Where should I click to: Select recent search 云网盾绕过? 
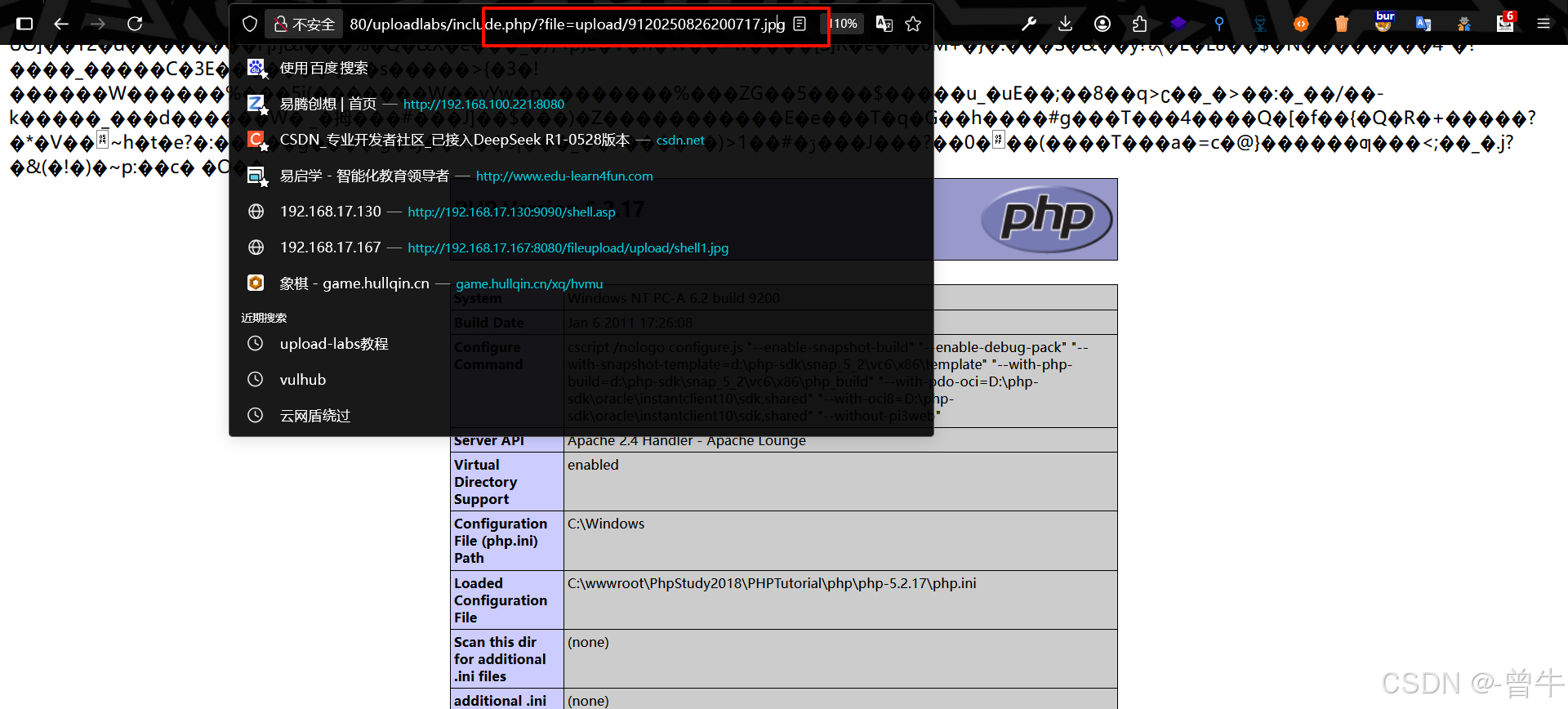(x=581, y=416)
